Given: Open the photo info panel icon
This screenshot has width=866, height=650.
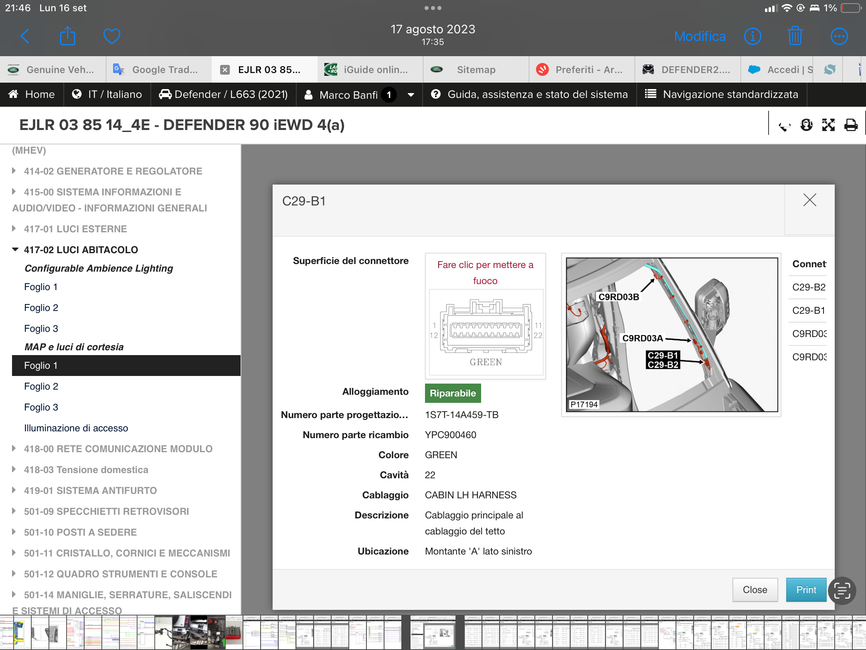Looking at the screenshot, I should (x=752, y=36).
